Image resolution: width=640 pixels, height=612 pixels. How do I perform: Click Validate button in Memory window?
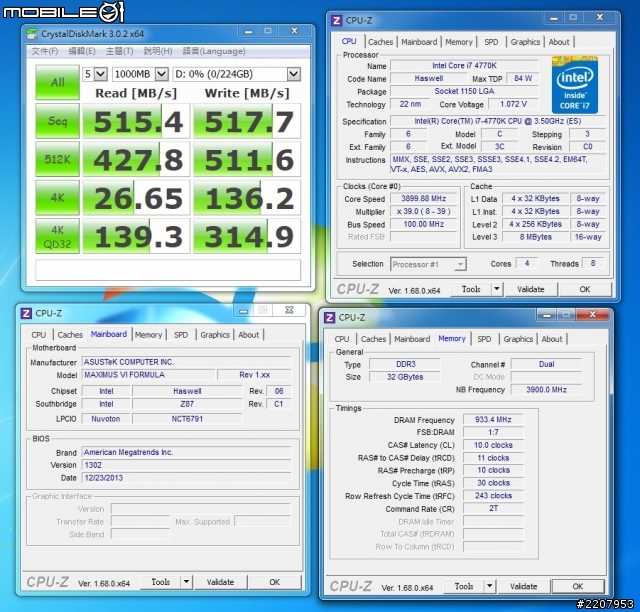click(x=524, y=586)
